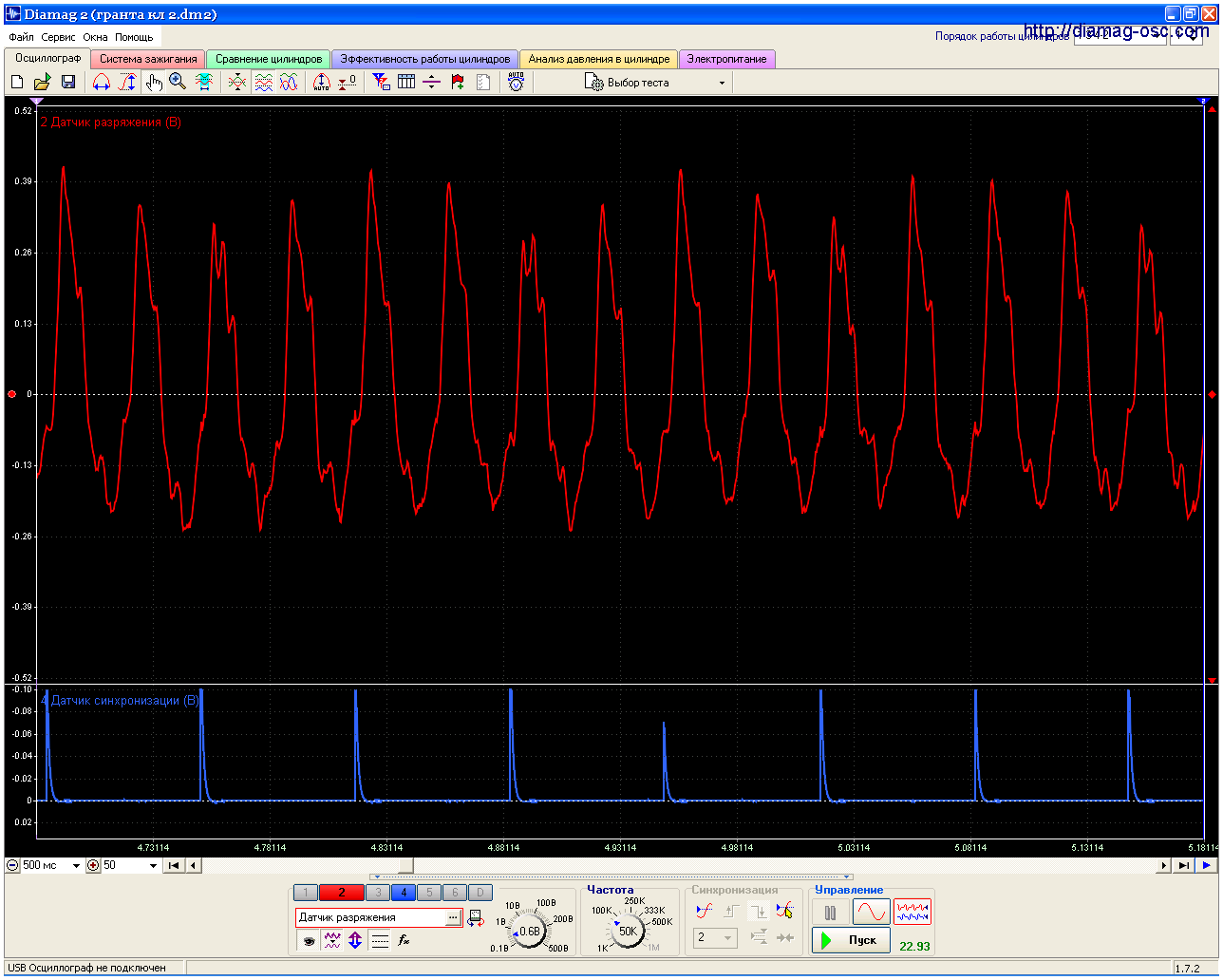Save the oscillogram with the floppy disk icon
The image size is (1223, 980).
click(68, 83)
